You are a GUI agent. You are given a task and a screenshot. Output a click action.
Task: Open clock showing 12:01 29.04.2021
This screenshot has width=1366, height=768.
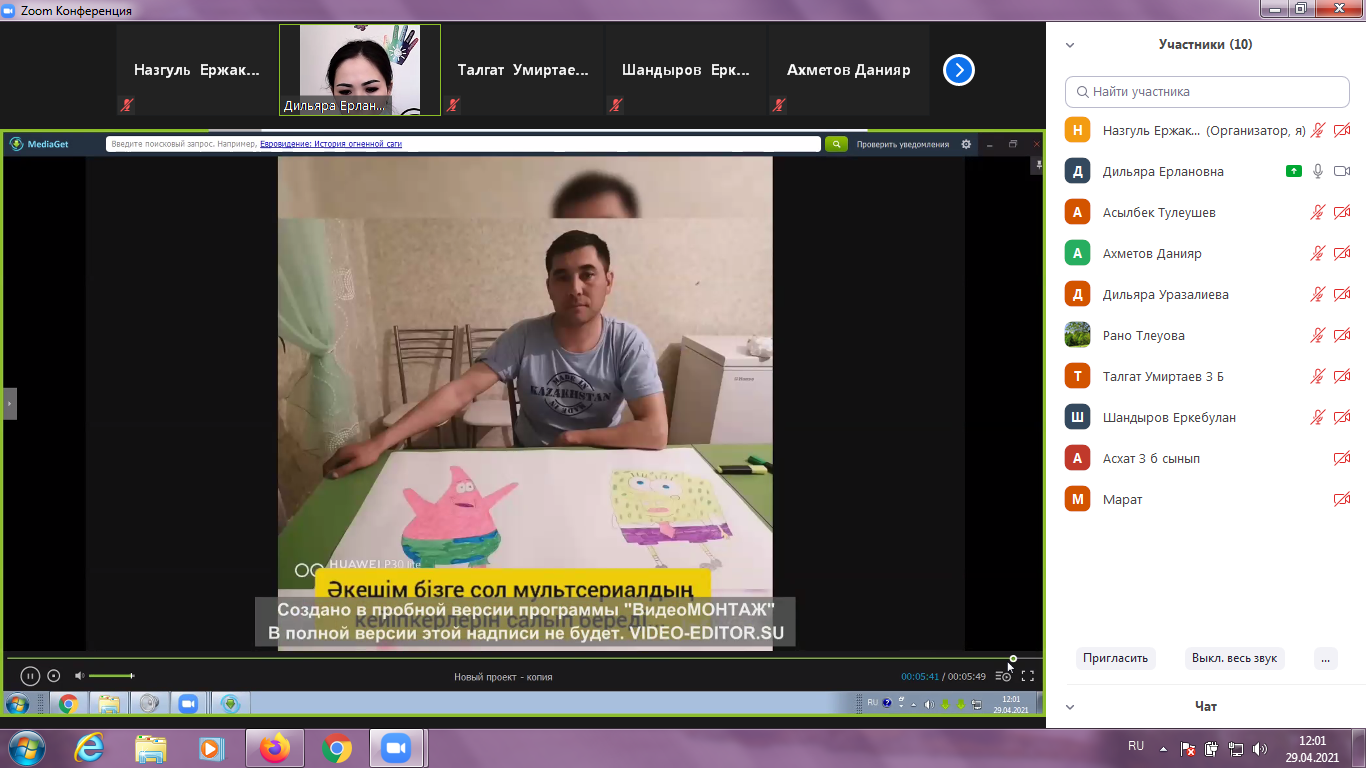click(1312, 749)
